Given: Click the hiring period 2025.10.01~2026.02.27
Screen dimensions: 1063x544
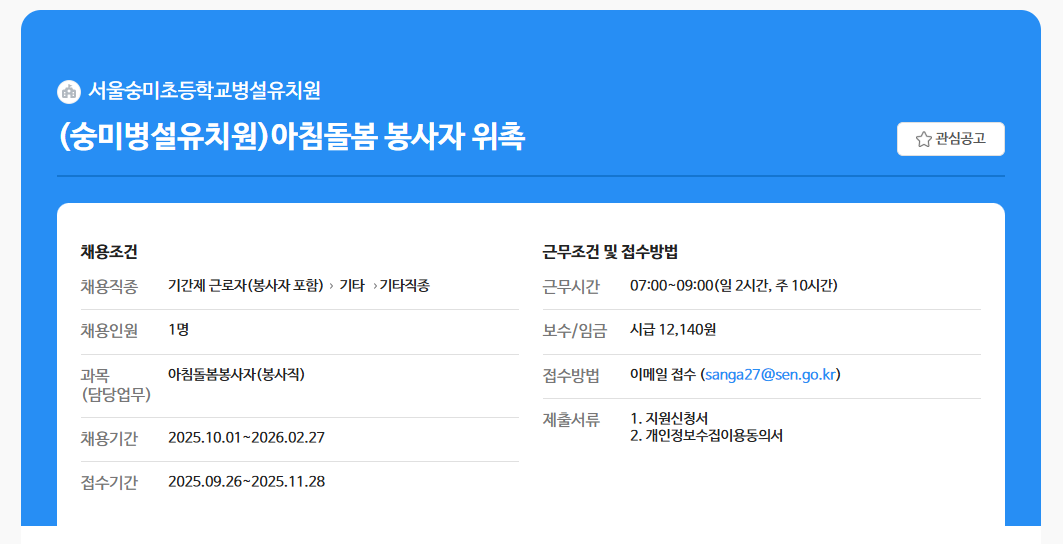Looking at the screenshot, I should [x=246, y=438].
